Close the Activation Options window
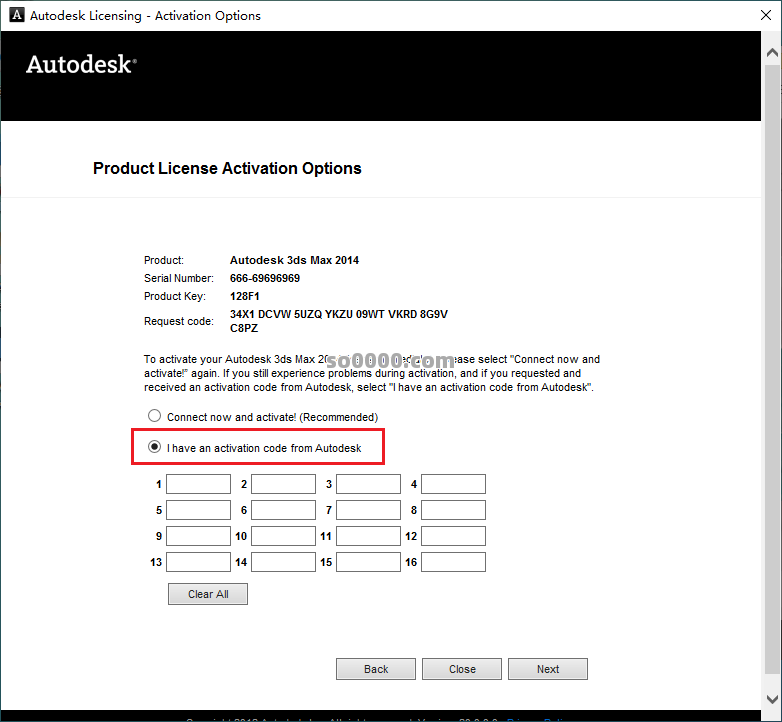782x722 pixels. click(x=766, y=15)
